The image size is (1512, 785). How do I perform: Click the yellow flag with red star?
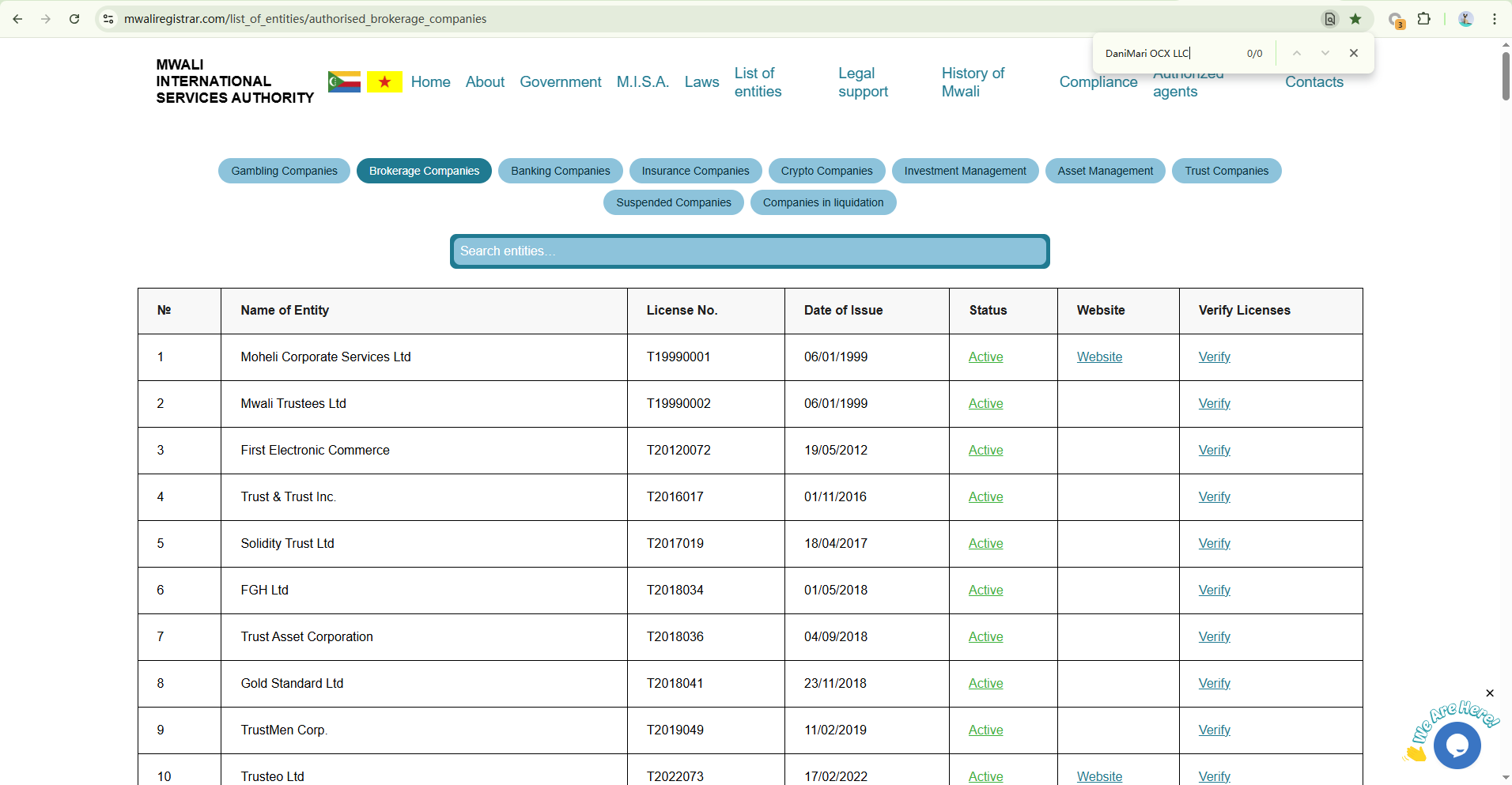point(384,81)
